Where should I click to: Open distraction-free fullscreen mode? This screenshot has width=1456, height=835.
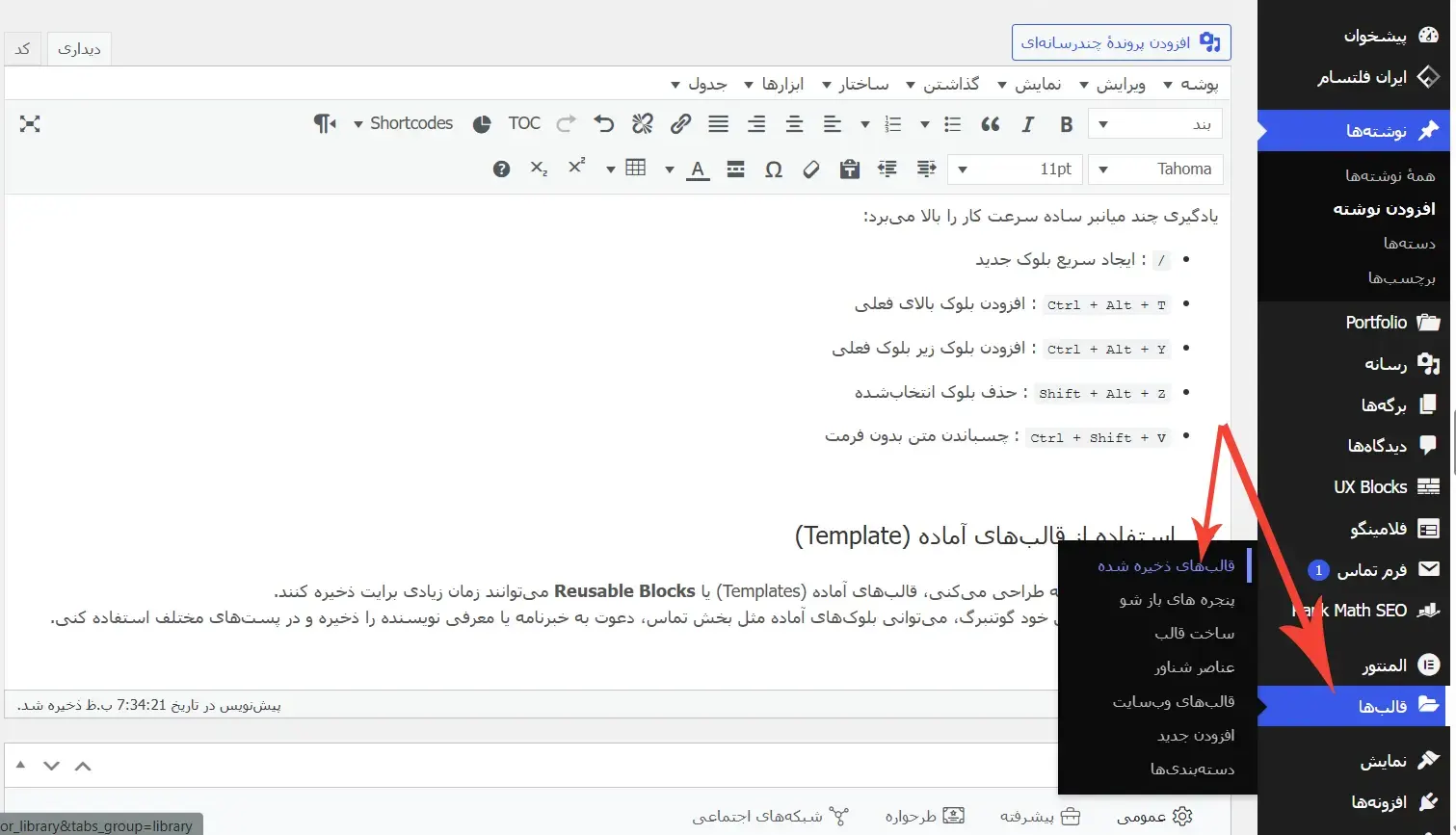click(x=30, y=124)
